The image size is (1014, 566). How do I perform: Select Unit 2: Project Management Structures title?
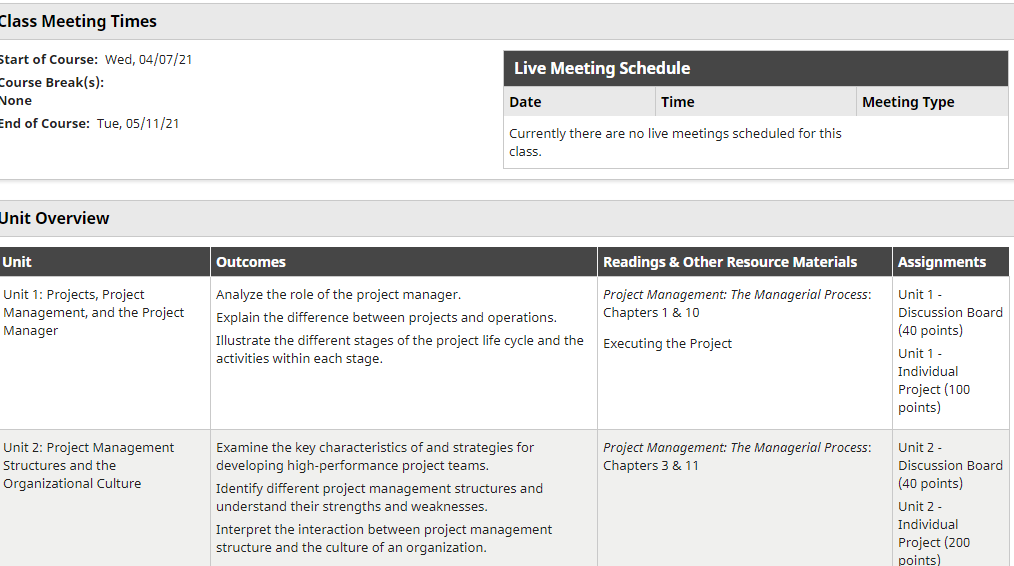click(89, 466)
